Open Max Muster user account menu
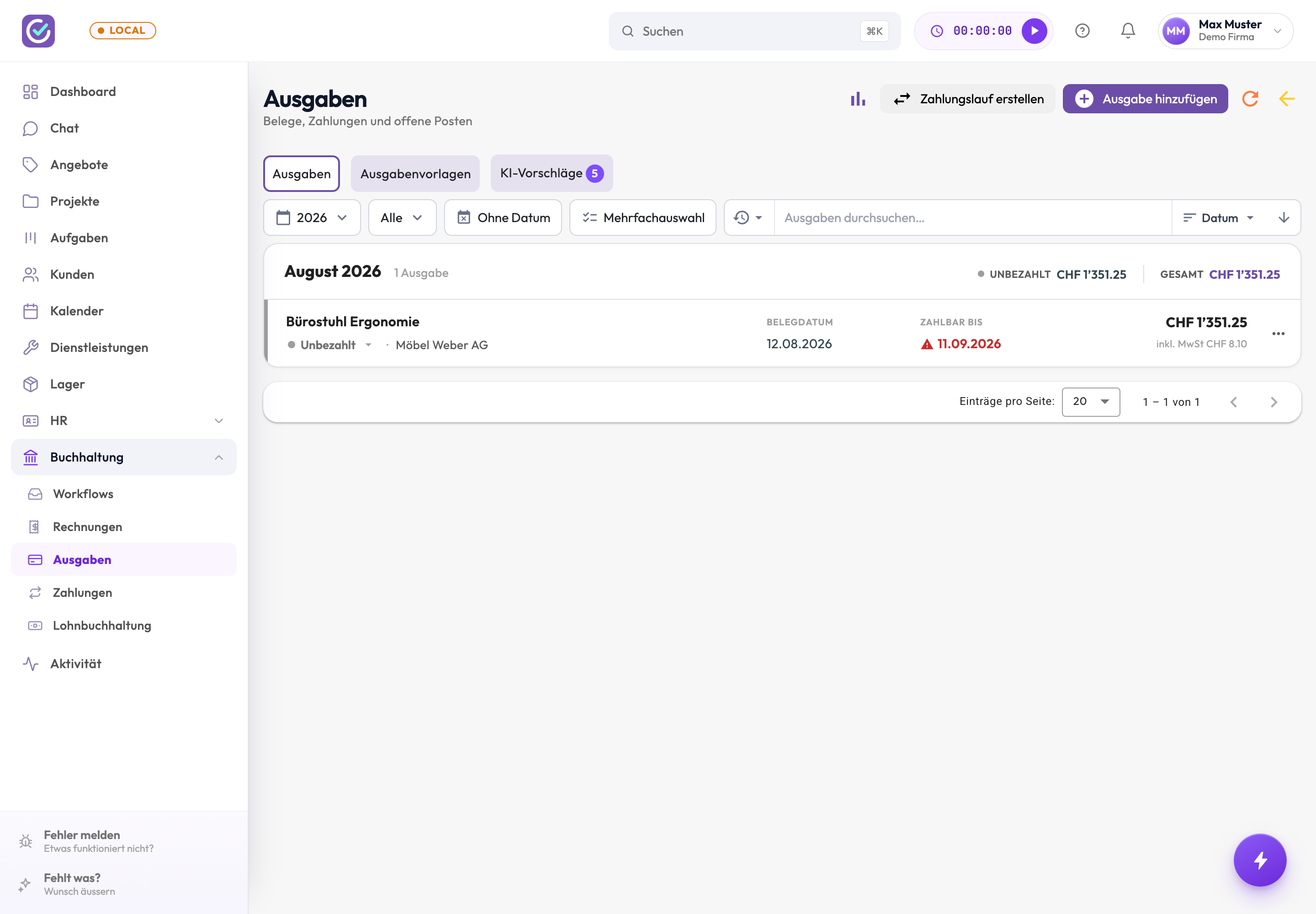 coord(1226,31)
